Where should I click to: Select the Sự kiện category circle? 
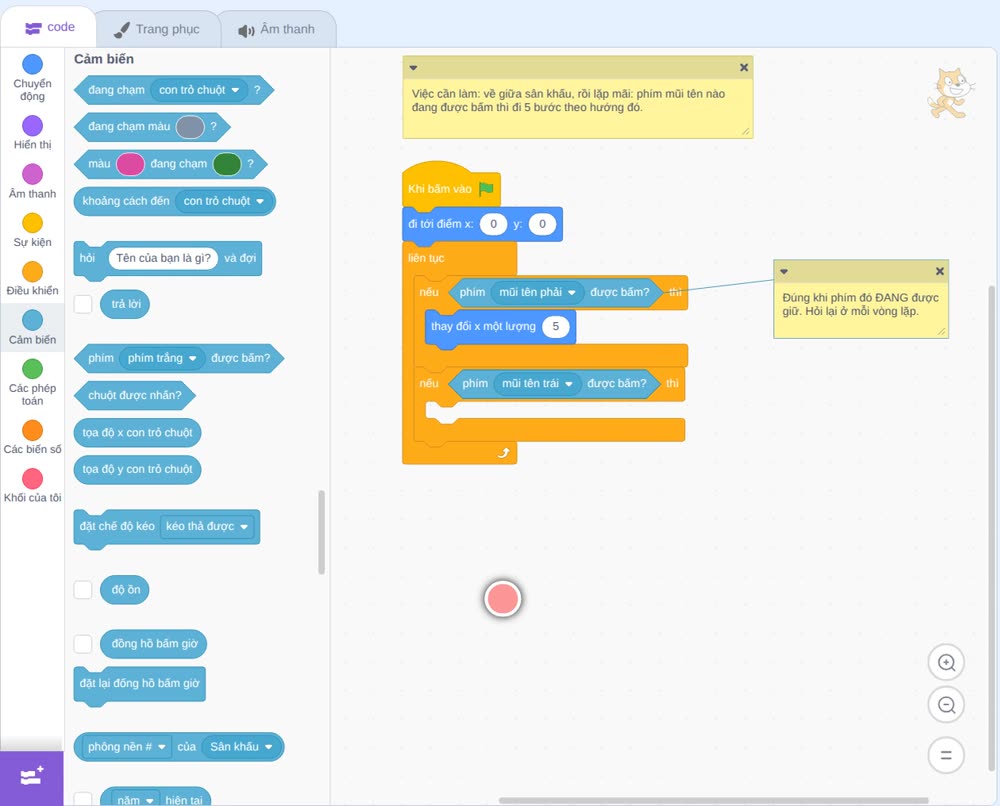(x=33, y=223)
